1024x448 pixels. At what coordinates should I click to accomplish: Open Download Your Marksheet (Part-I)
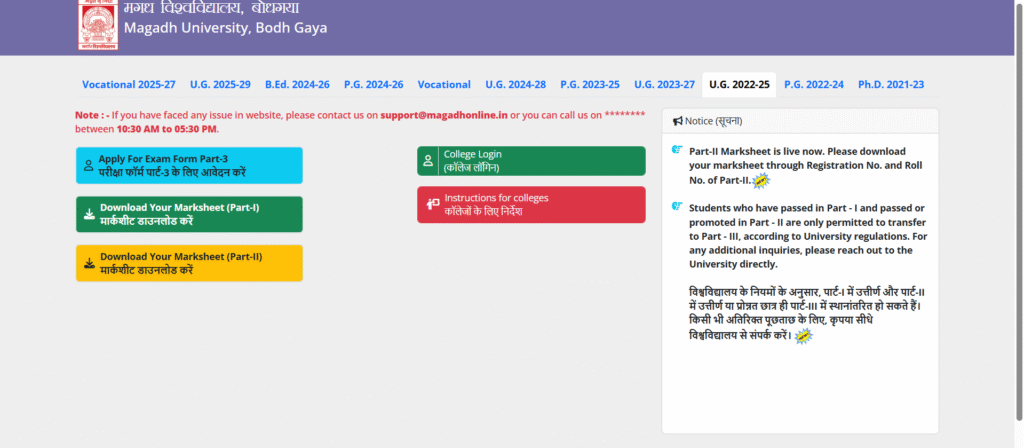pos(189,214)
